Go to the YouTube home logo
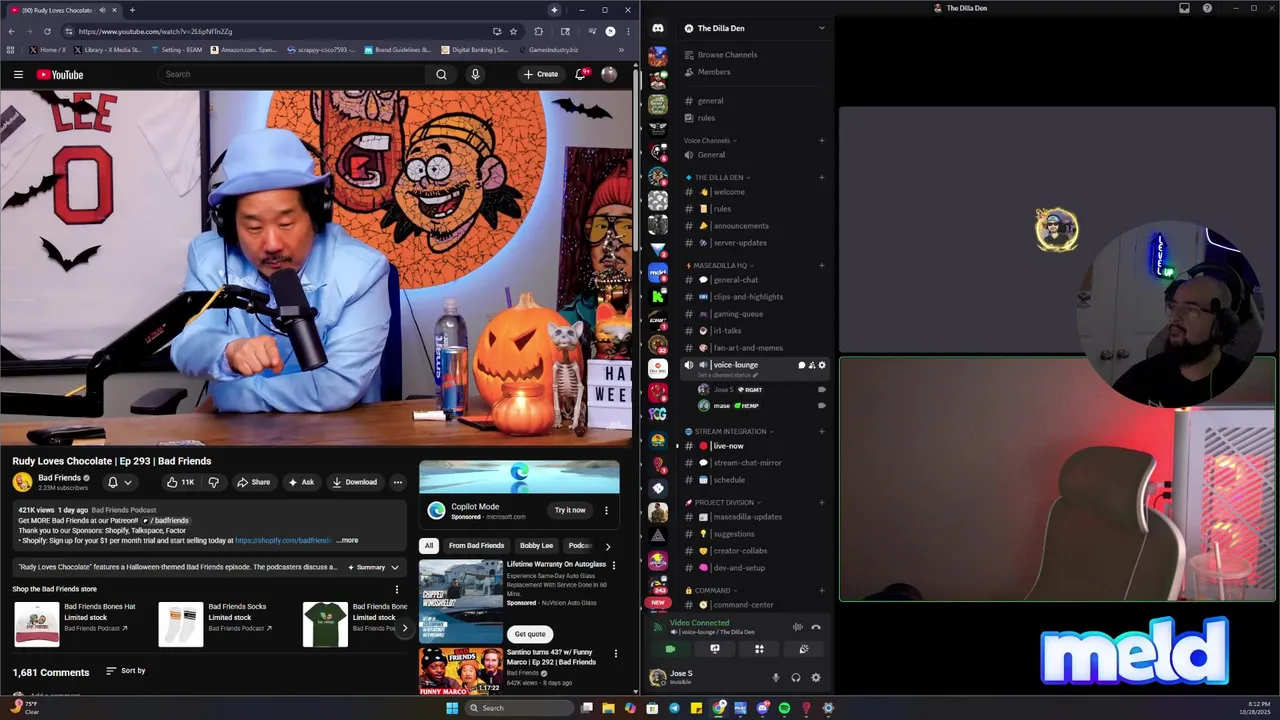This screenshot has height=720, width=1280. pyautogui.click(x=60, y=74)
